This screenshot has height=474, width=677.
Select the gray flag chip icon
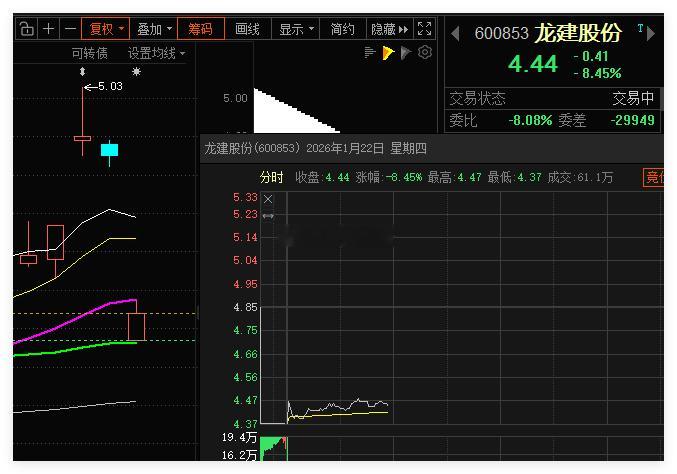406,53
